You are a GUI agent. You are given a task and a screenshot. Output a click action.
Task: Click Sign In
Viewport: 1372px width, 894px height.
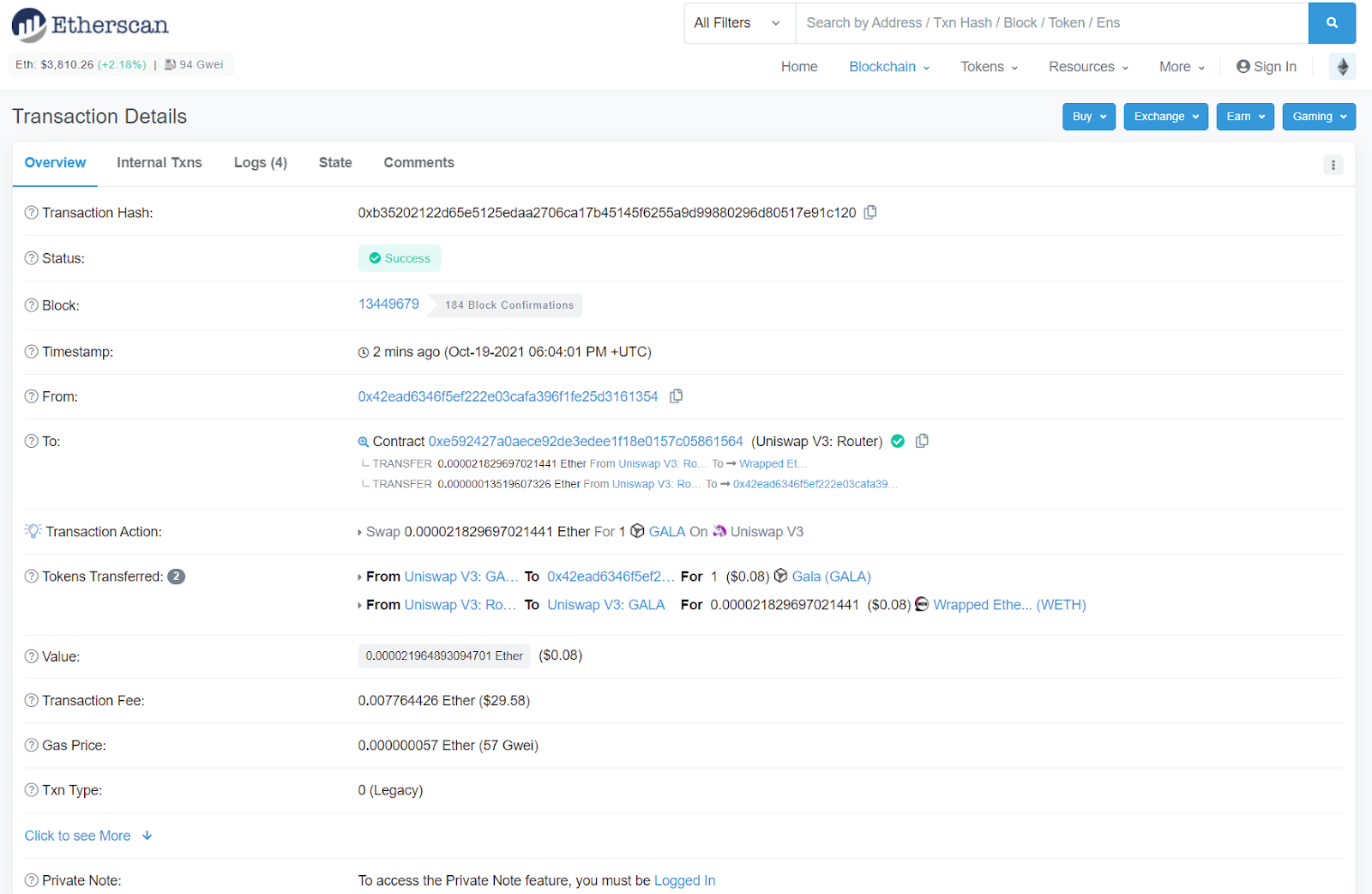coord(1267,67)
